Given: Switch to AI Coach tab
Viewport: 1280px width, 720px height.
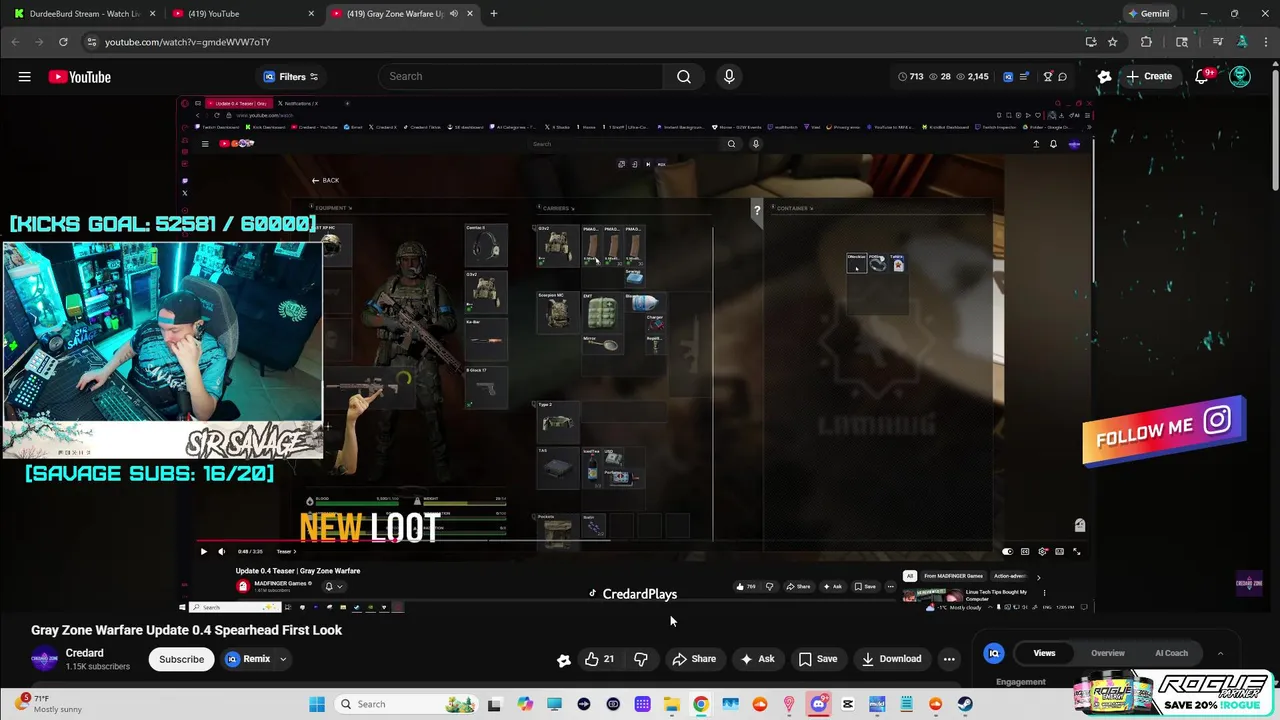Looking at the screenshot, I should click(x=1171, y=653).
